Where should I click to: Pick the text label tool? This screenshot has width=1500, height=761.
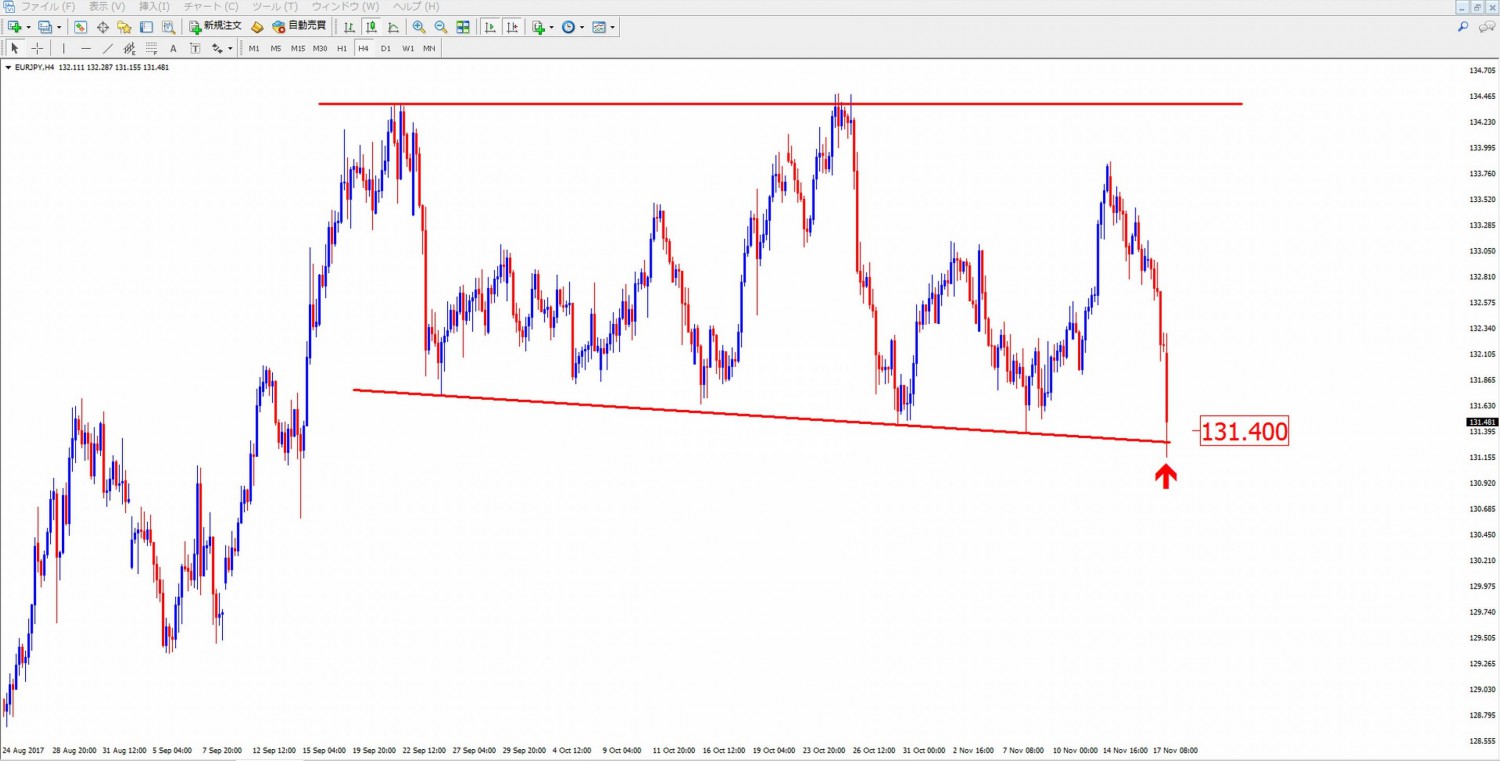173,48
